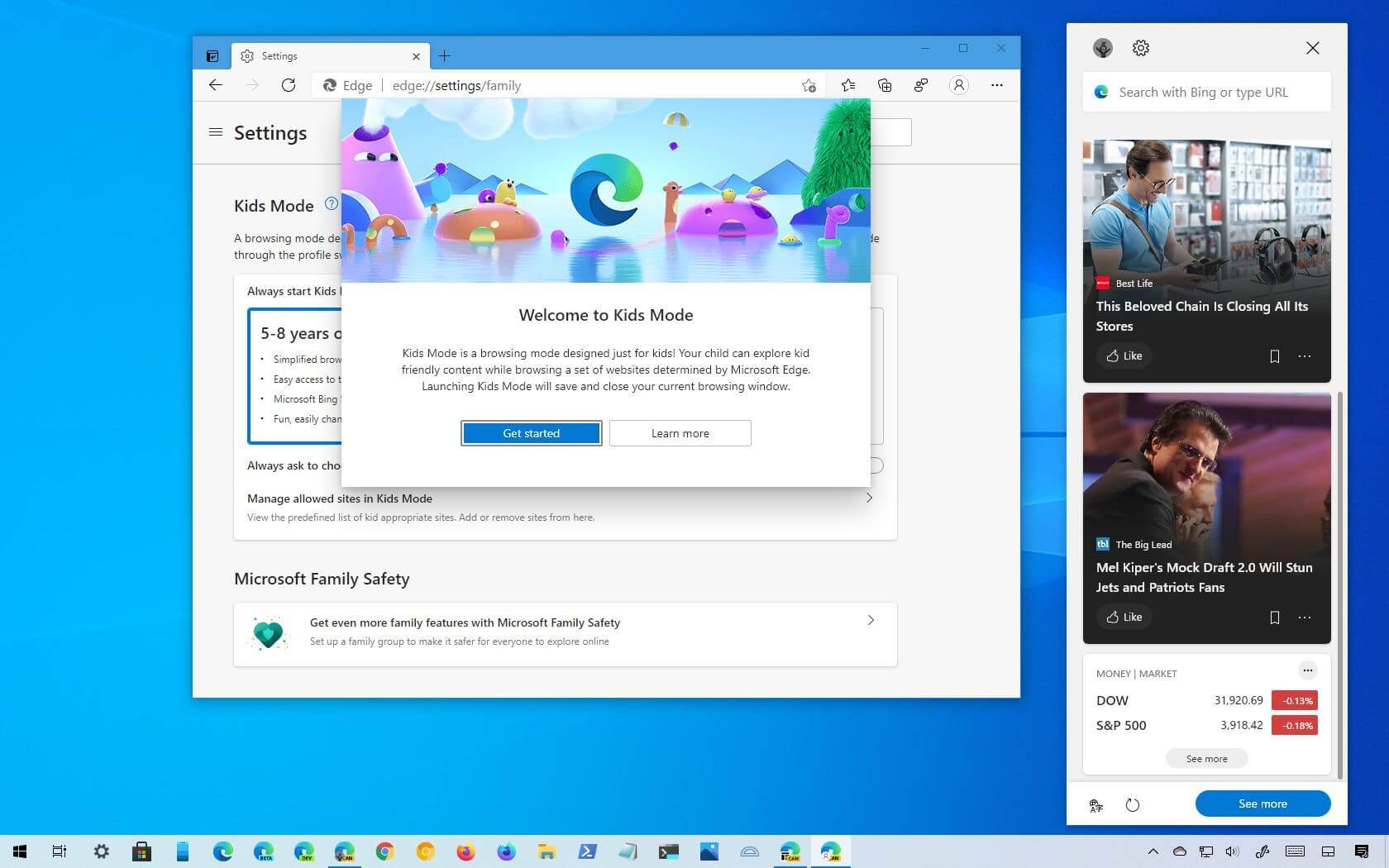Save the Mel Kiper story bookmark
Screen dimensions: 1389x868
coord(1275,618)
